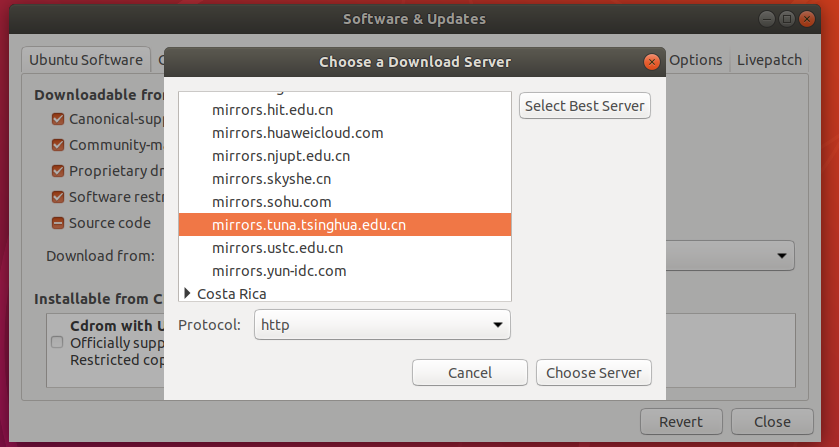
Task: Switch to the Ubuntu Software tab
Action: pos(85,60)
